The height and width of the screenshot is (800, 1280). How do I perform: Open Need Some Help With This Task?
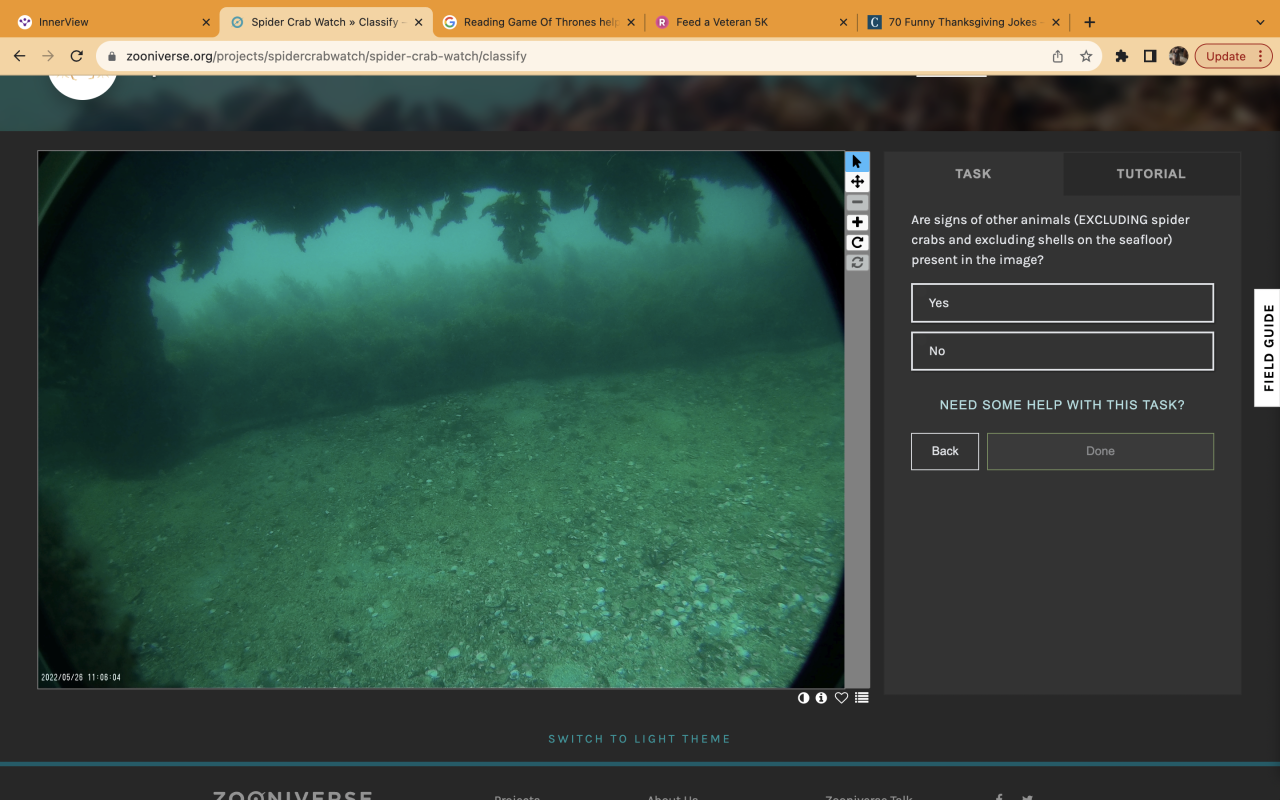(x=1062, y=405)
